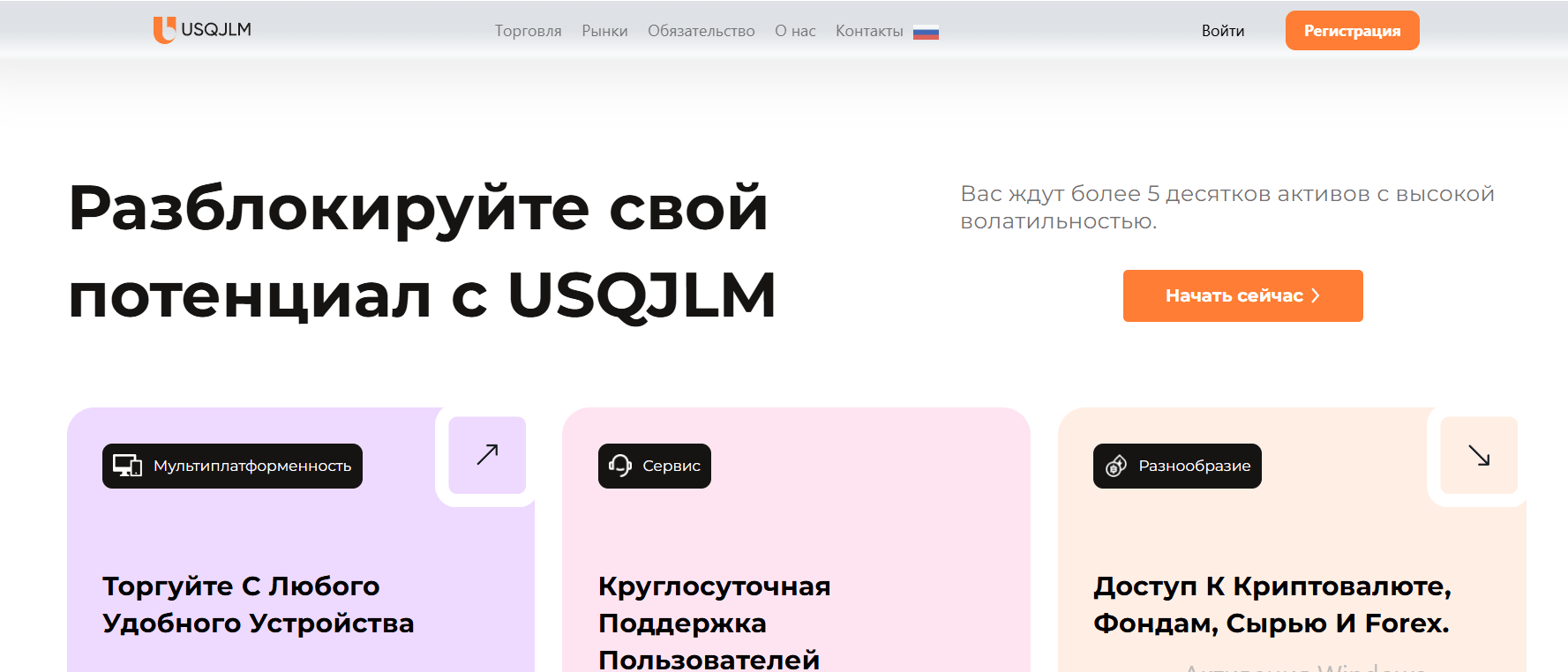Click the devices icon in Мультиплатформенность badge

128,466
